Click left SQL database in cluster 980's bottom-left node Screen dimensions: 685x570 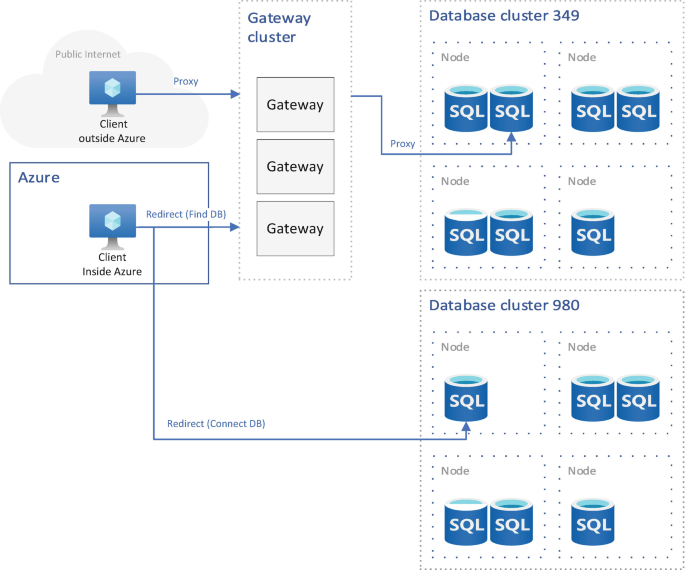click(466, 520)
